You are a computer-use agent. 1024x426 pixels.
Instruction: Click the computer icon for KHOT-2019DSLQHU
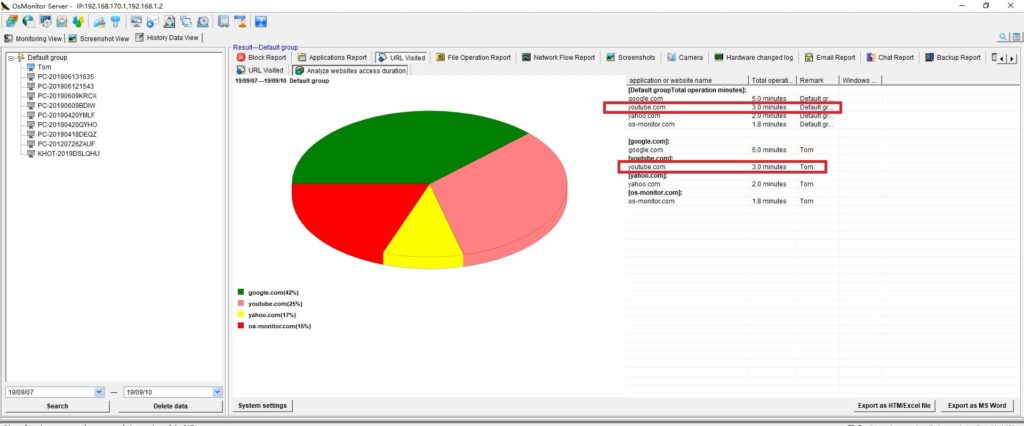point(31,154)
